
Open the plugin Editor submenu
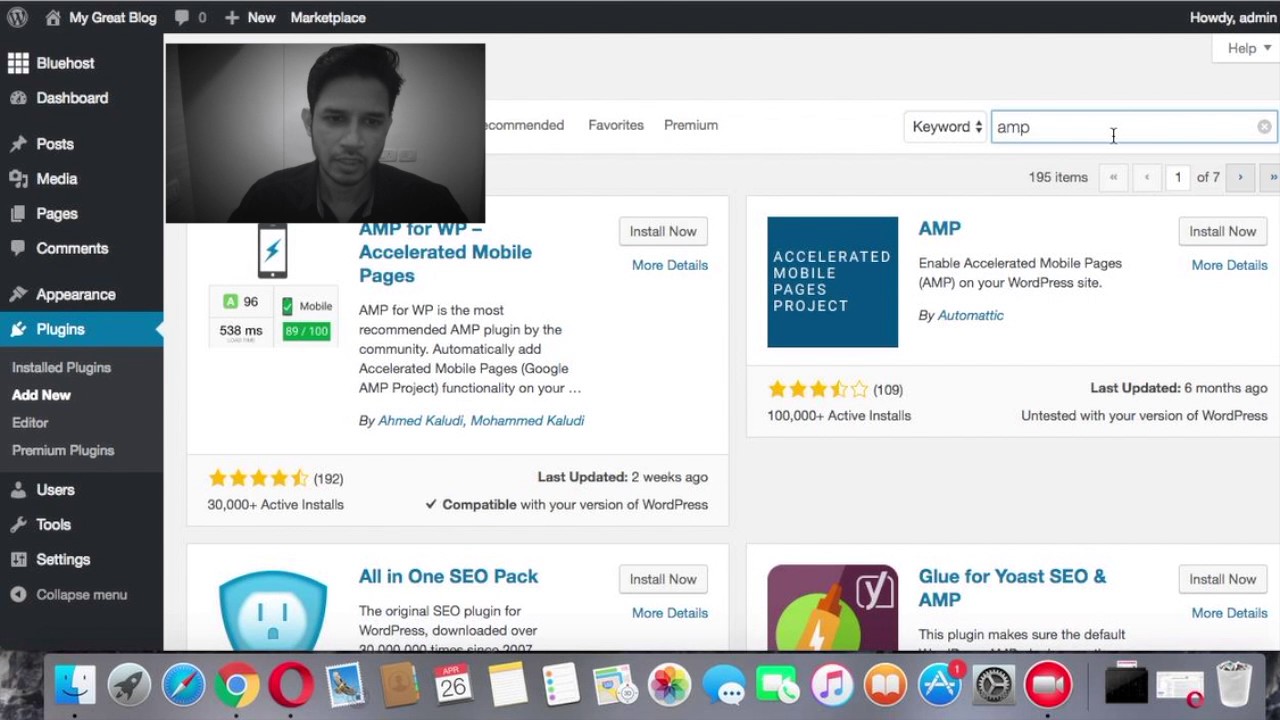(30, 422)
